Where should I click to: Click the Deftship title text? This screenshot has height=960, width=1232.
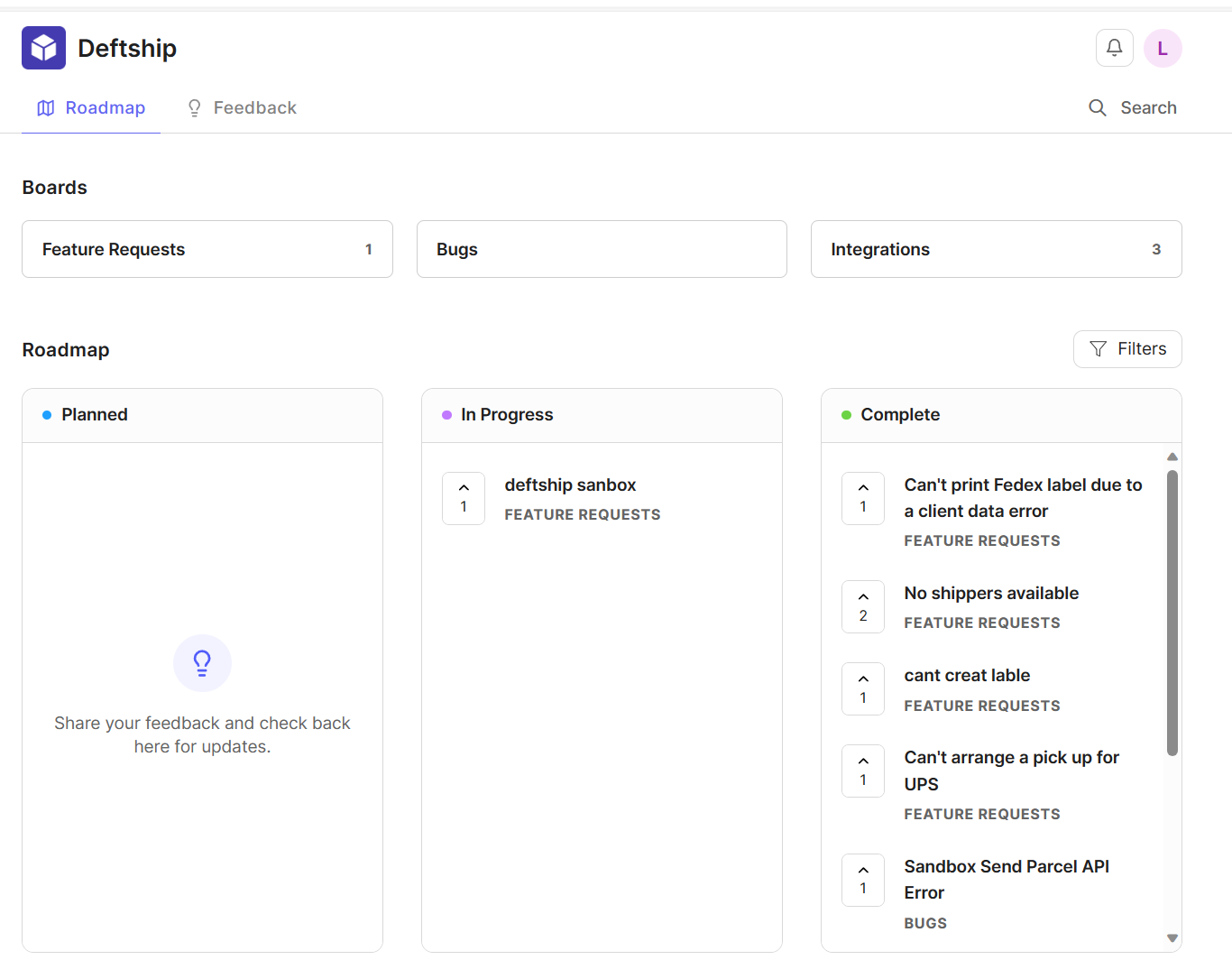click(x=127, y=49)
